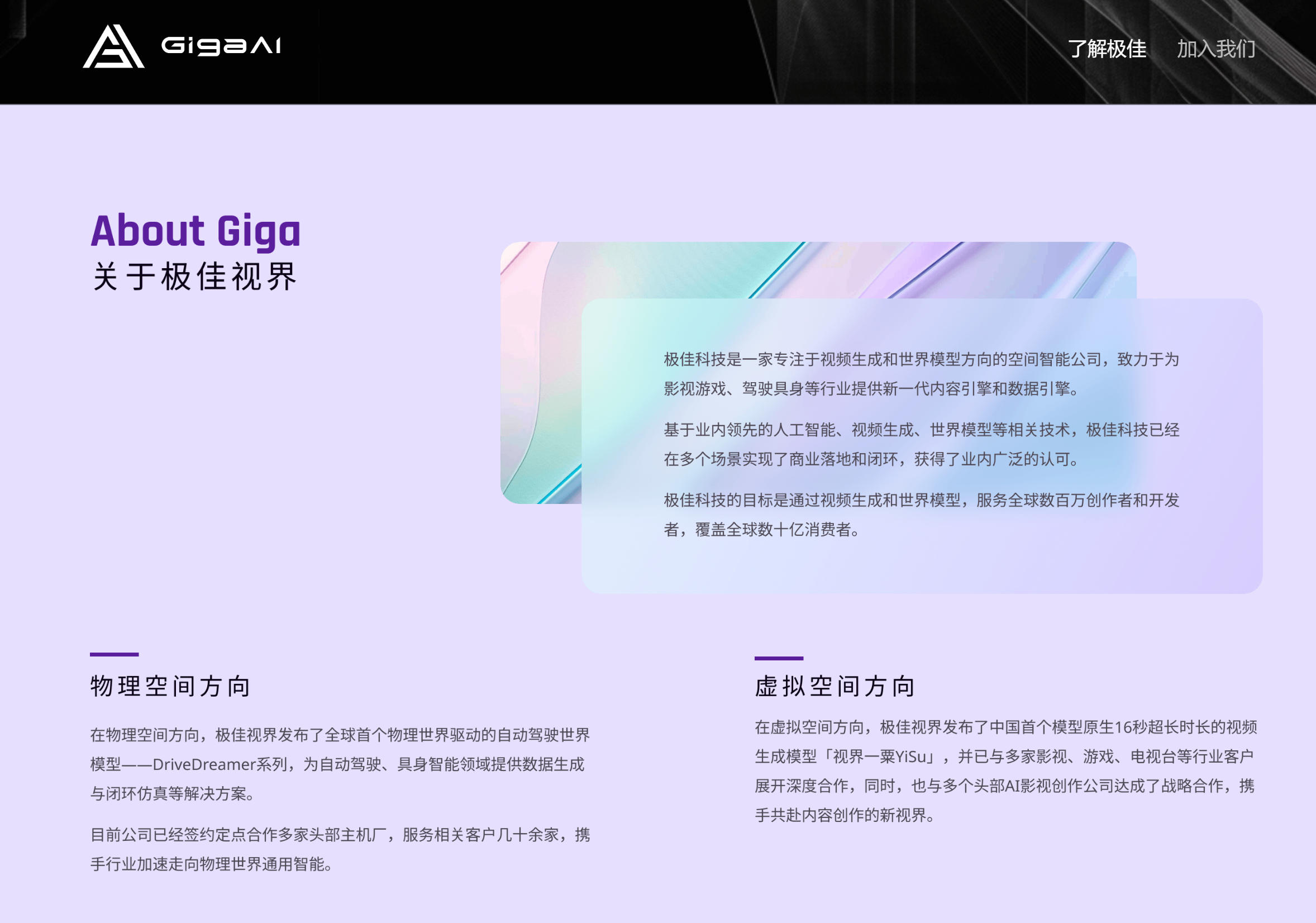Click the About Giga heading
This screenshot has width=1316, height=923.
pyautogui.click(x=196, y=231)
